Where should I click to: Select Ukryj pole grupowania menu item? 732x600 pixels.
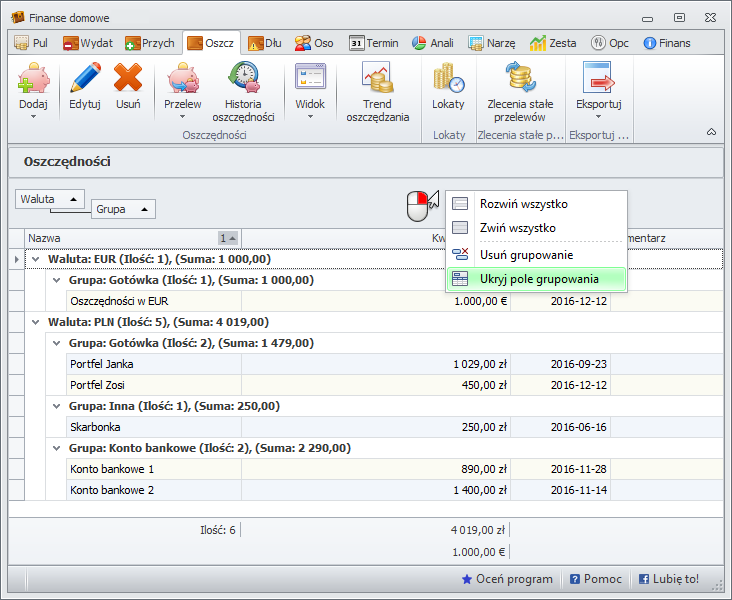(x=538, y=279)
